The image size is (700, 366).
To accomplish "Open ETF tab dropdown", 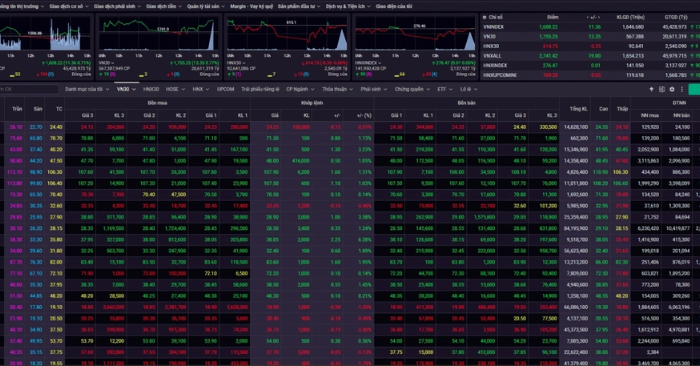I will point(444,89).
